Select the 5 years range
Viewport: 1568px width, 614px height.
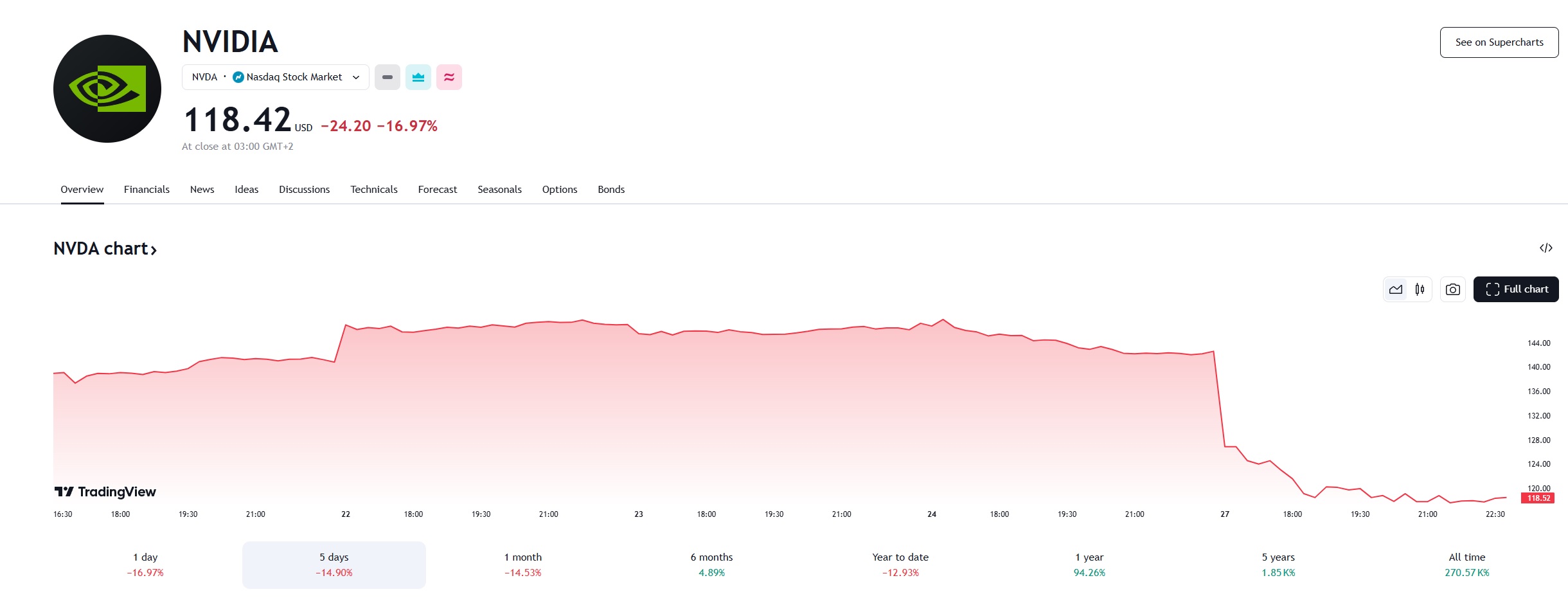tap(1278, 565)
